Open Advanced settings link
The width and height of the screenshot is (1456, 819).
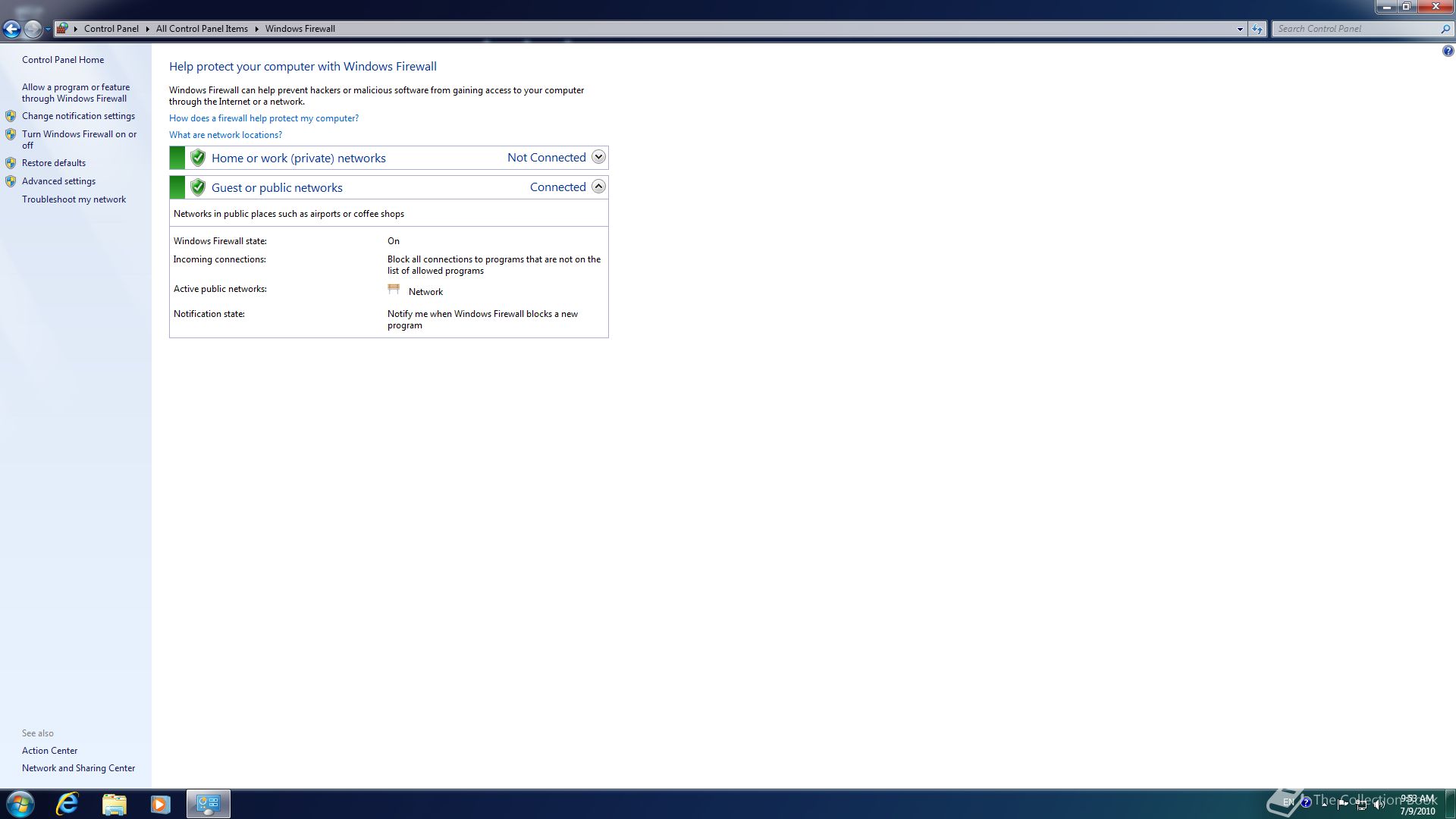click(58, 181)
